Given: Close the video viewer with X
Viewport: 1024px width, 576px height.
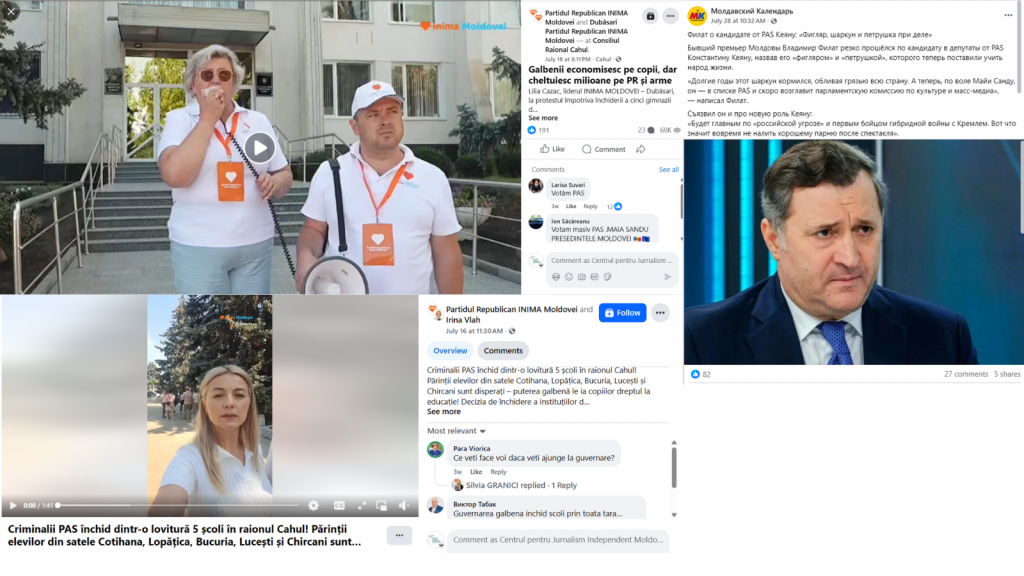Looking at the screenshot, I should pos(10,11).
